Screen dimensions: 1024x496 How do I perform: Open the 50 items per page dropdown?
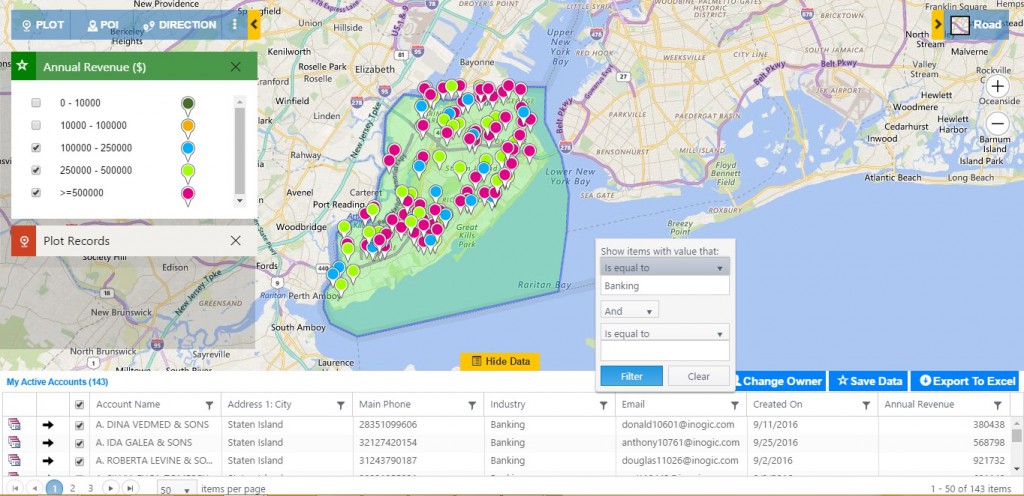point(177,489)
